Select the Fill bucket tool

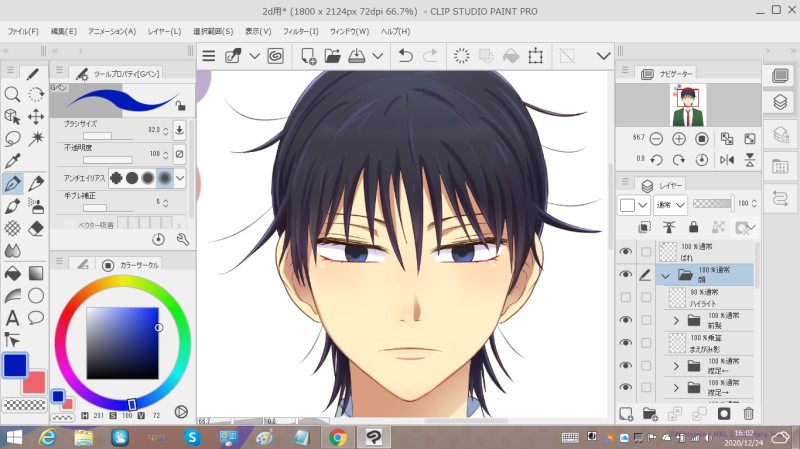point(12,273)
